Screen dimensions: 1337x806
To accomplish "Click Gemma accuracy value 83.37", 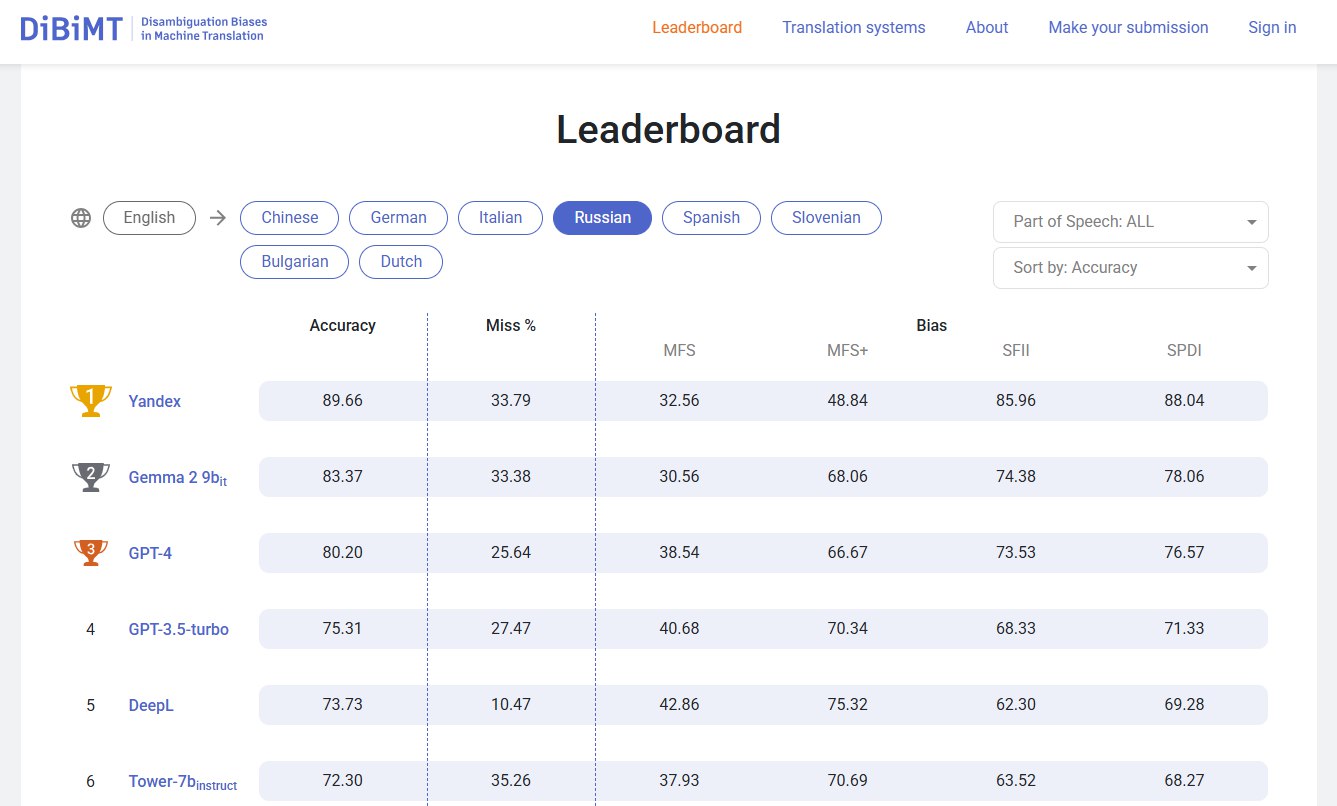I will [x=343, y=477].
